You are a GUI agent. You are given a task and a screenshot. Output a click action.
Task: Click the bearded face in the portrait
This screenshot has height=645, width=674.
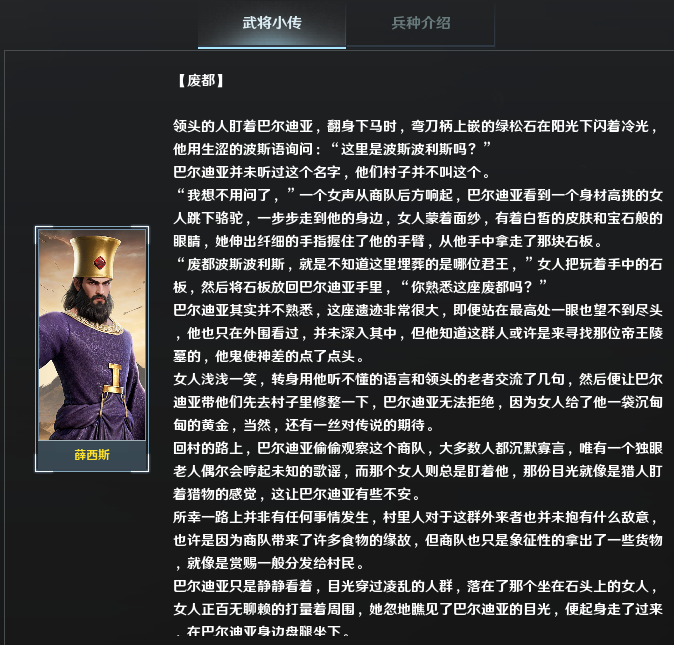[x=97, y=297]
